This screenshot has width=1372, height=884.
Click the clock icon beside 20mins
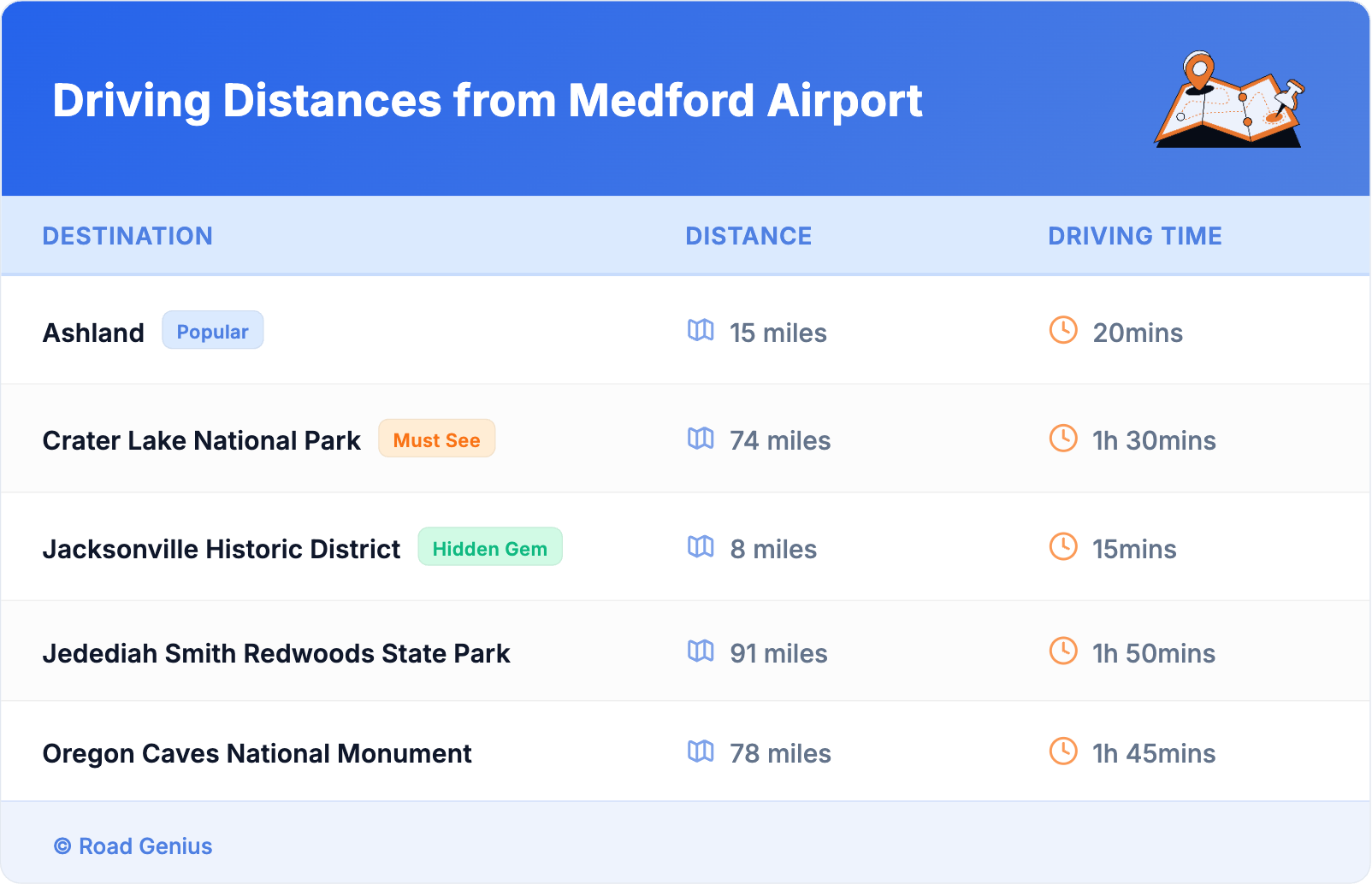point(1063,330)
